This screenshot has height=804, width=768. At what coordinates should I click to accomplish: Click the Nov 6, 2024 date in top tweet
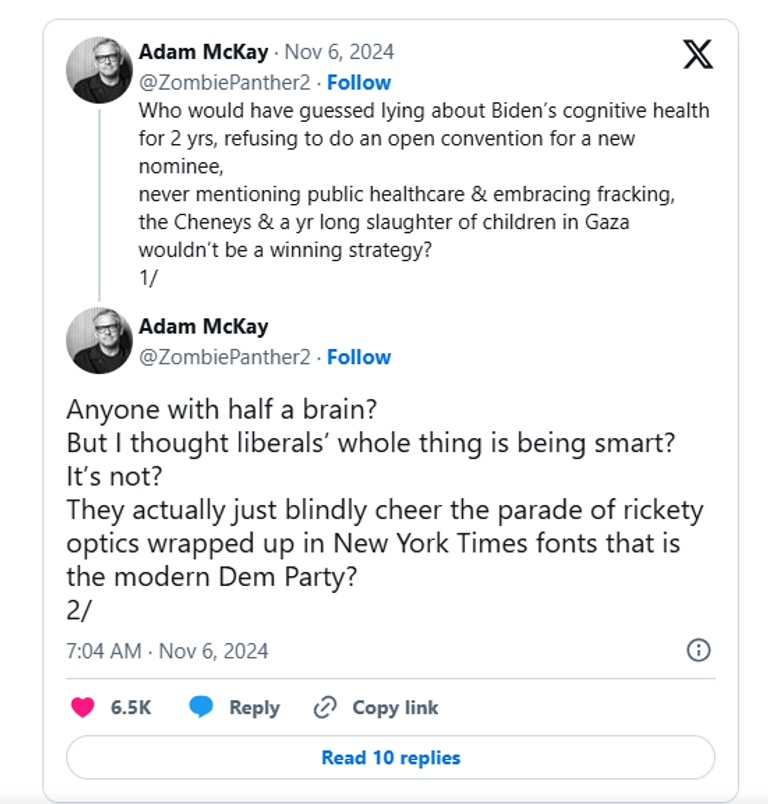(340, 51)
